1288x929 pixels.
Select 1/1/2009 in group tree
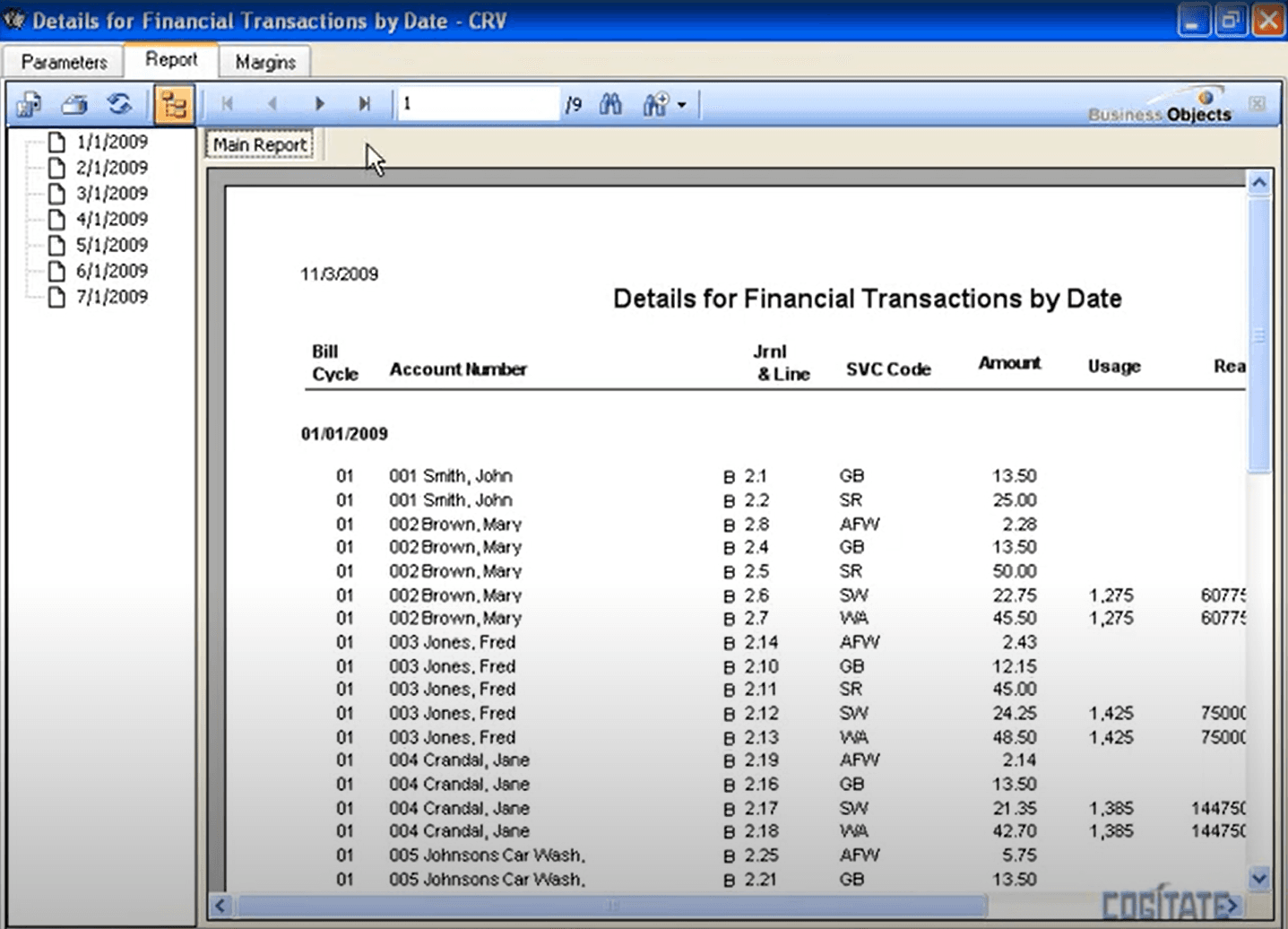pos(111,142)
